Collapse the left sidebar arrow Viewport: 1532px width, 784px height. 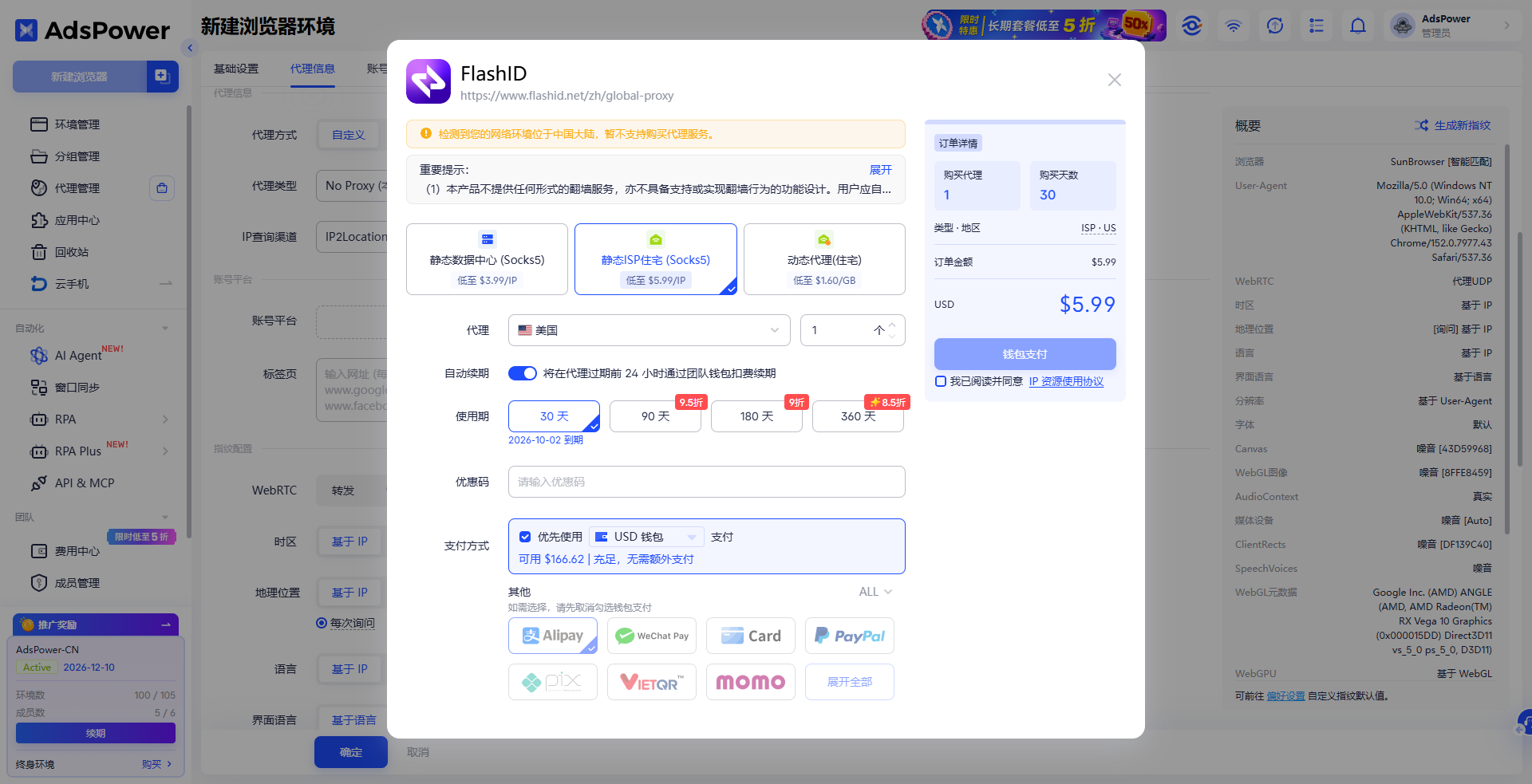point(190,48)
